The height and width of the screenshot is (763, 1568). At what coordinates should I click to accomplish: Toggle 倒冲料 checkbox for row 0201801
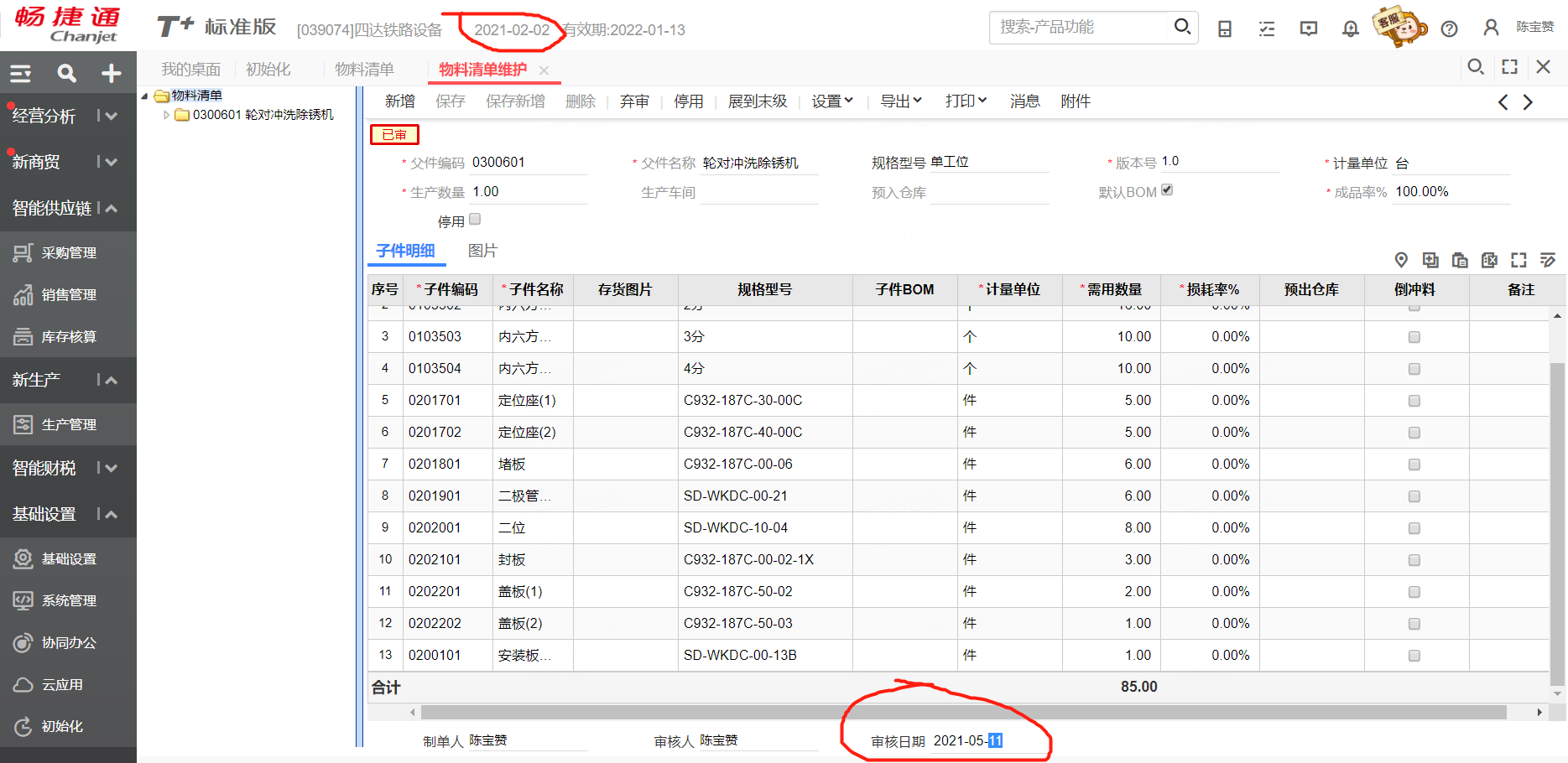(1414, 465)
